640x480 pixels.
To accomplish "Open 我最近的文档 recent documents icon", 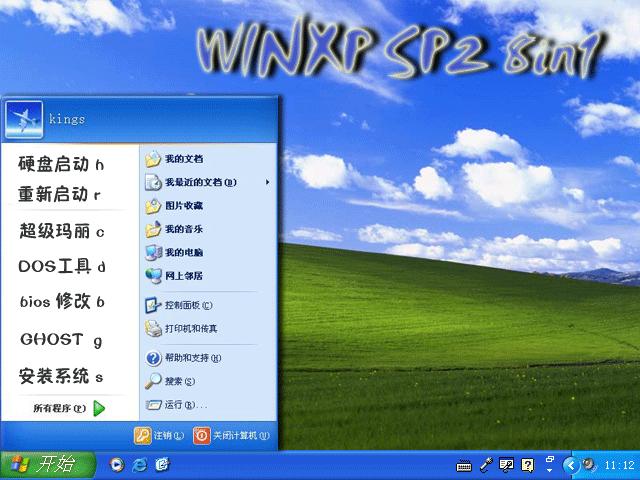I will tap(153, 182).
